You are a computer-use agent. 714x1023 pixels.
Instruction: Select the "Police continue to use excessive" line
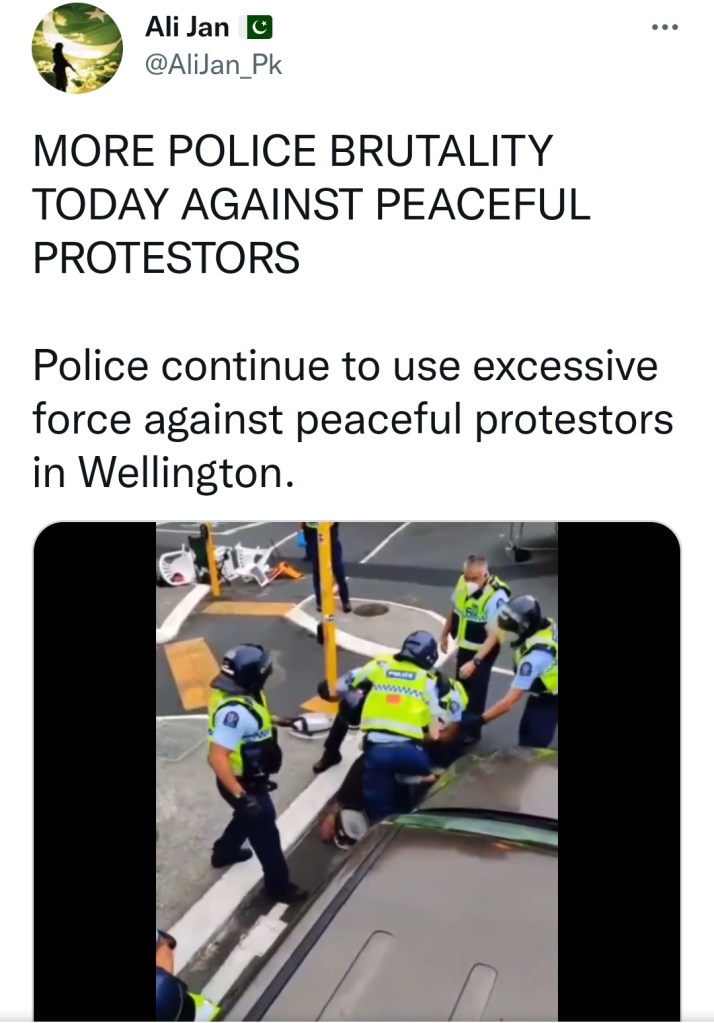pos(345,366)
